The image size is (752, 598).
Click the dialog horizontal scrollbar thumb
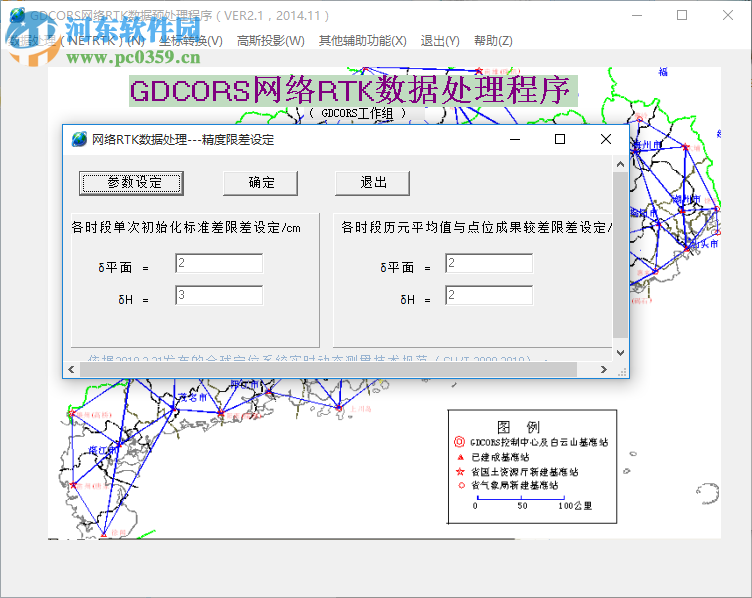click(x=329, y=369)
